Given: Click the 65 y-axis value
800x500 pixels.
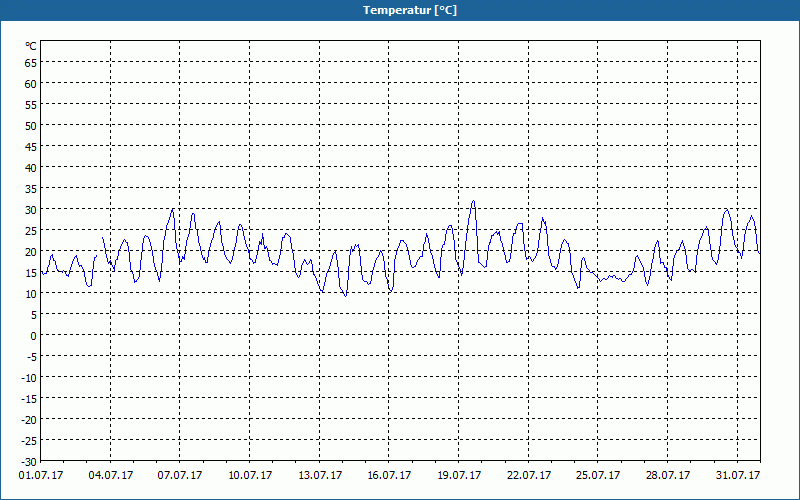Looking at the screenshot, I should (31, 62).
